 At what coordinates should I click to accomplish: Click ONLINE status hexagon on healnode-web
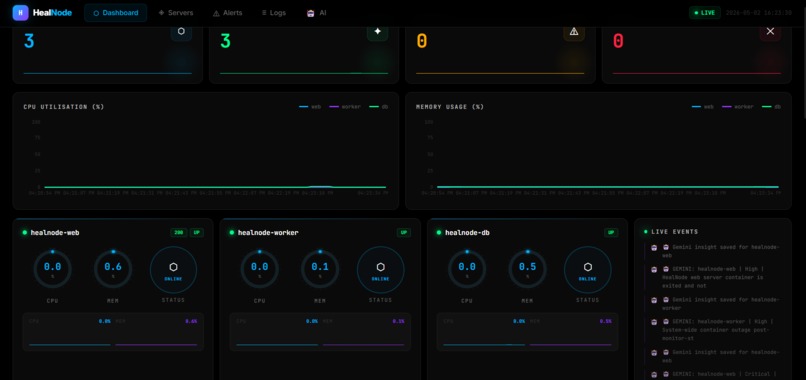tap(173, 270)
